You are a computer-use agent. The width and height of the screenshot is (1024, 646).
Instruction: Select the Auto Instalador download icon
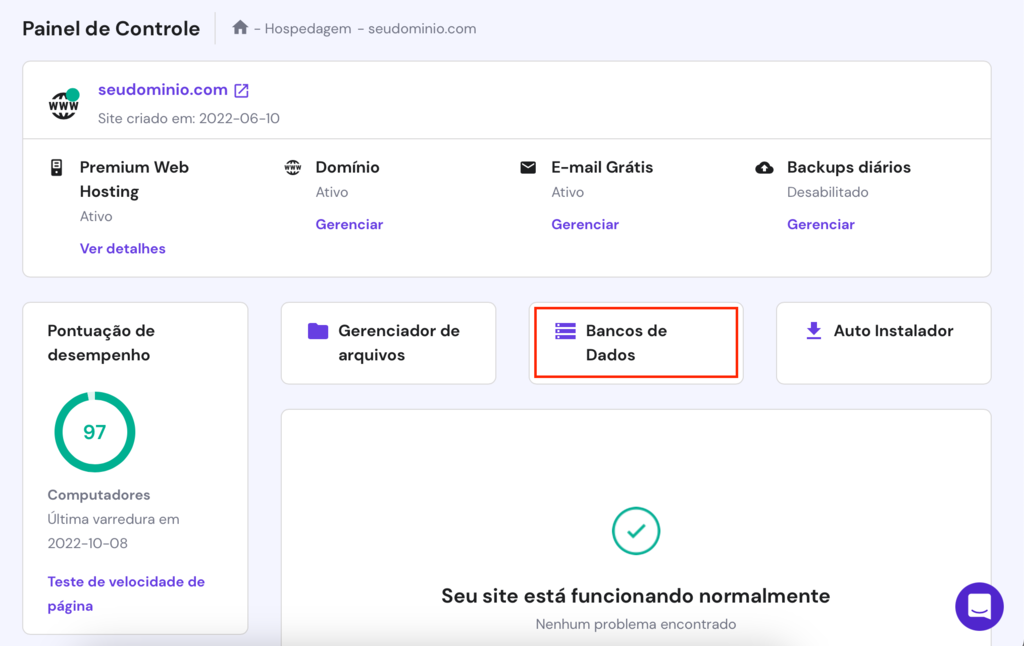[x=812, y=331]
